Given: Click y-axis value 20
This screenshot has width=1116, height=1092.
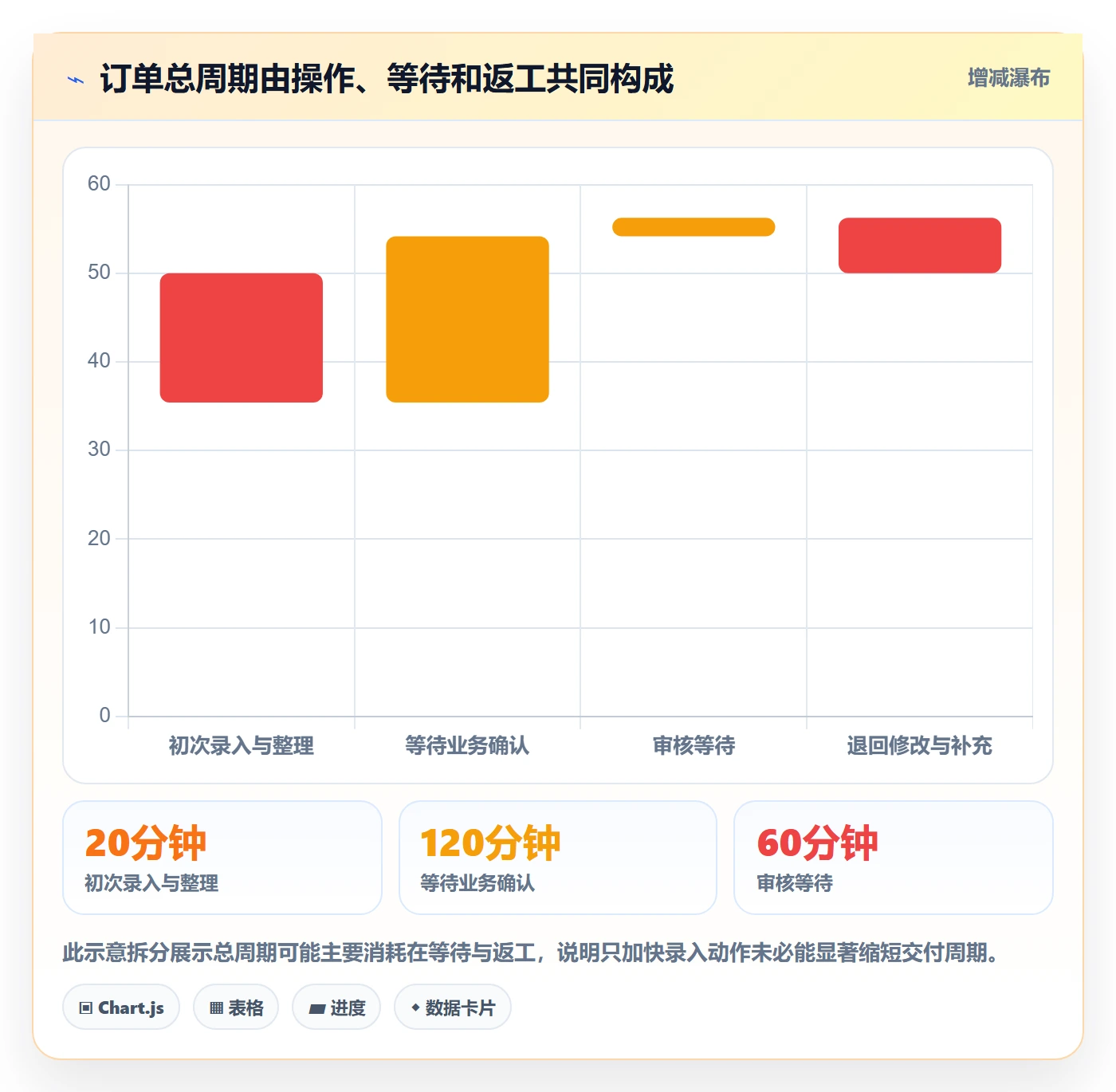Looking at the screenshot, I should point(99,538).
